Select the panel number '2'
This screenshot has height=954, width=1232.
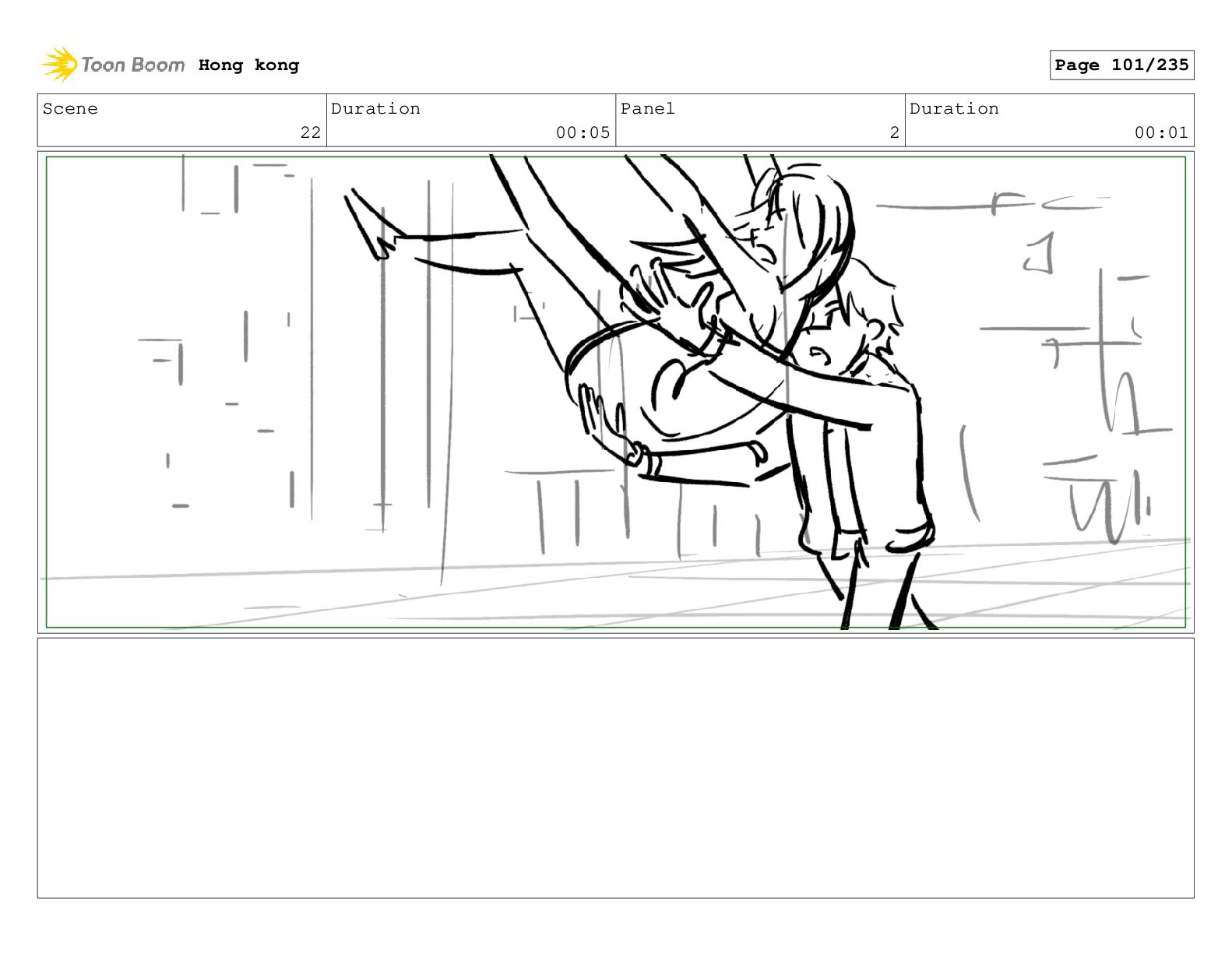pos(895,133)
